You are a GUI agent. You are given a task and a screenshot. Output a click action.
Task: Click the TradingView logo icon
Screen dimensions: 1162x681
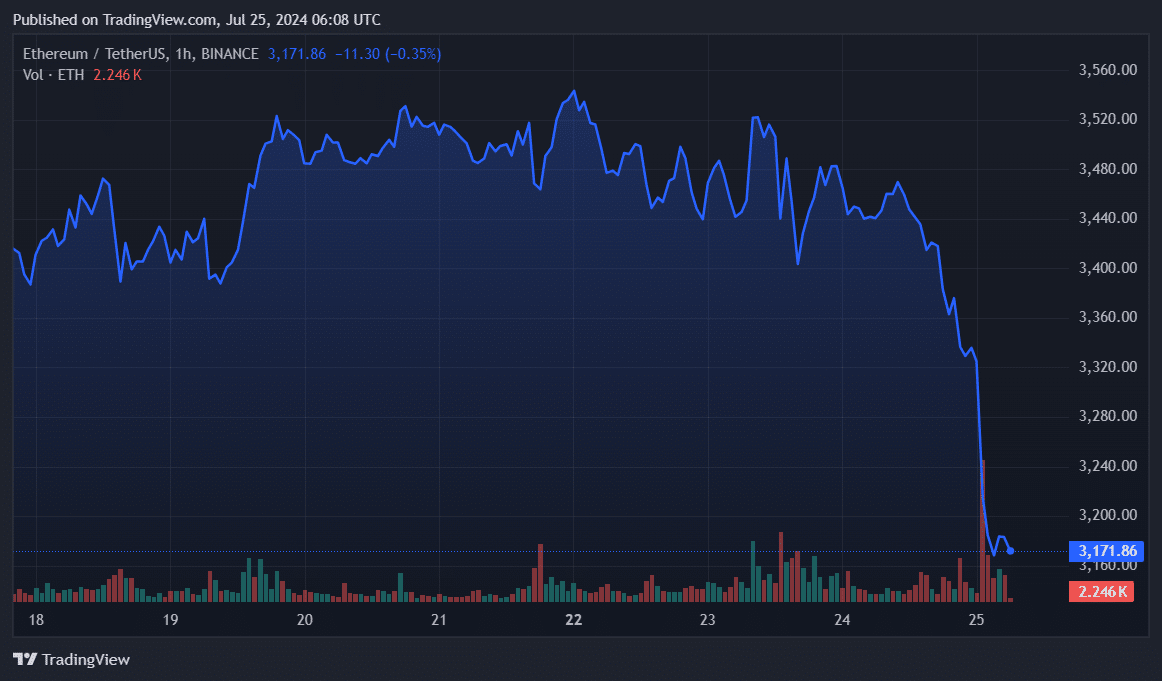click(x=24, y=659)
